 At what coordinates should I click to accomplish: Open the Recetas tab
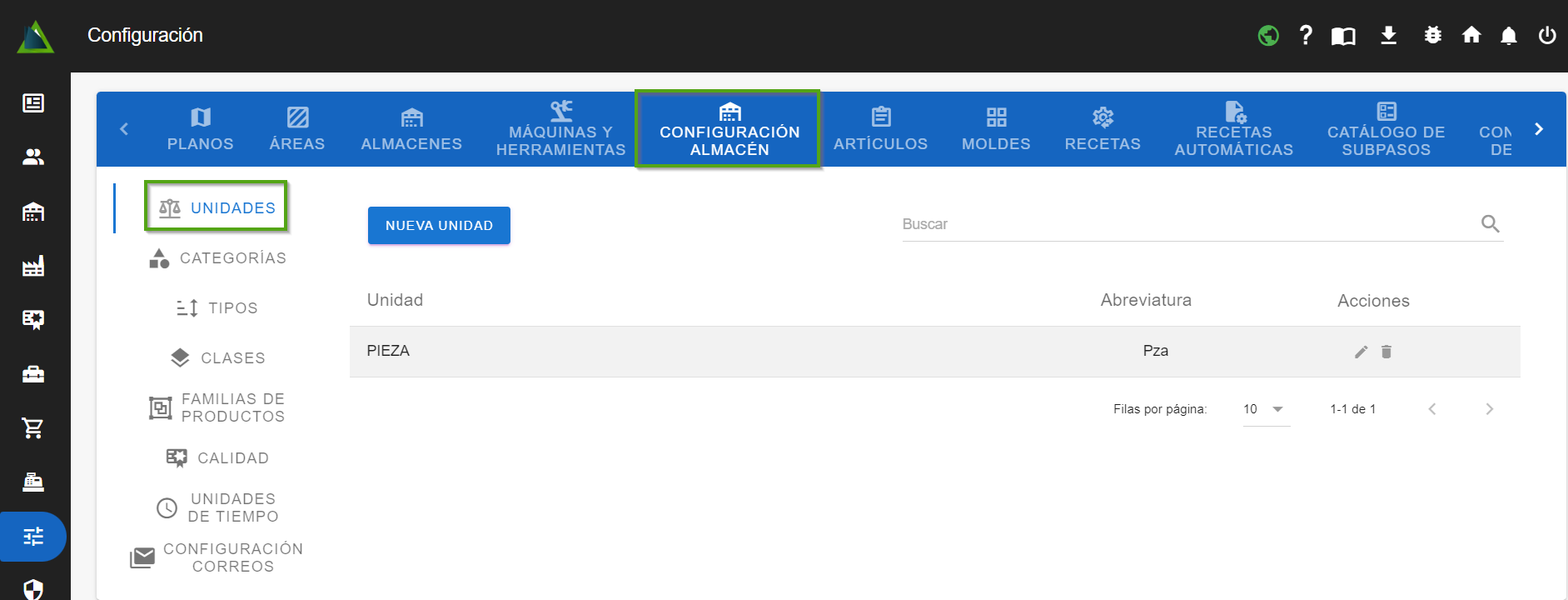[x=1102, y=129]
